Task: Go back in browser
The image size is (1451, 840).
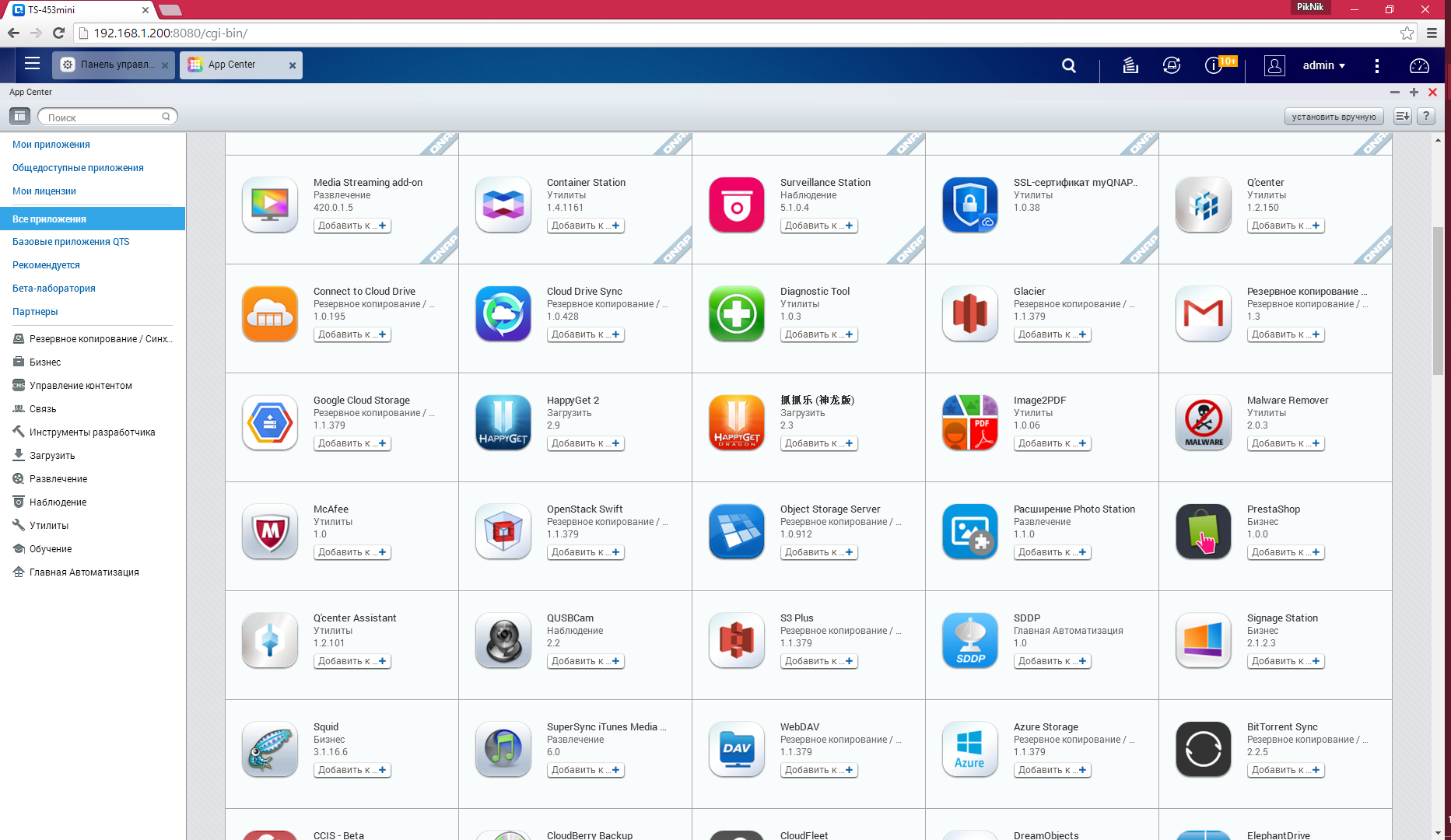Action: [x=13, y=33]
